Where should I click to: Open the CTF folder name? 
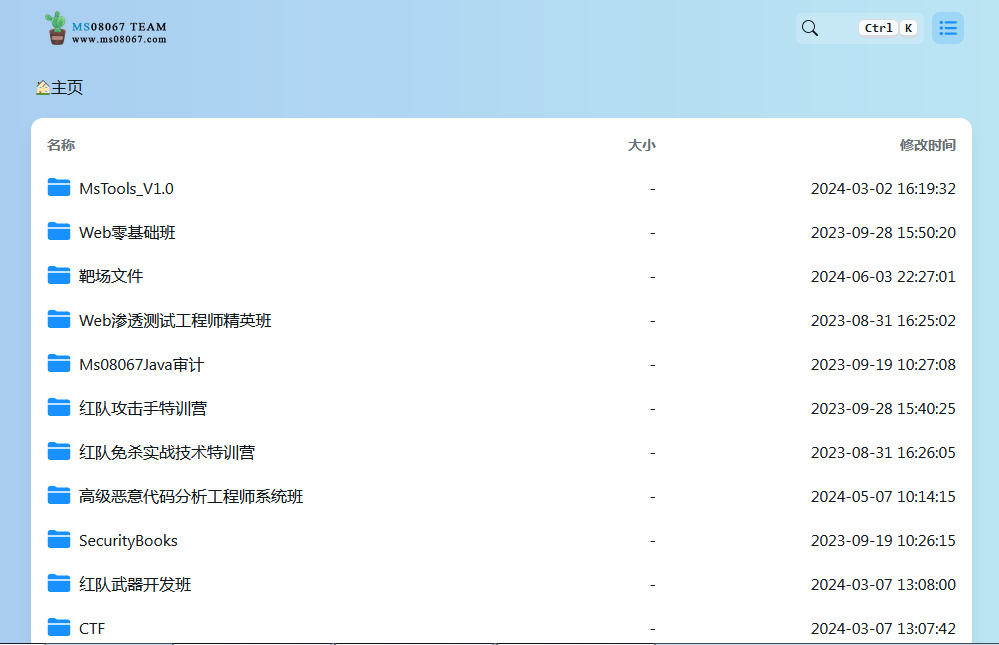point(92,628)
